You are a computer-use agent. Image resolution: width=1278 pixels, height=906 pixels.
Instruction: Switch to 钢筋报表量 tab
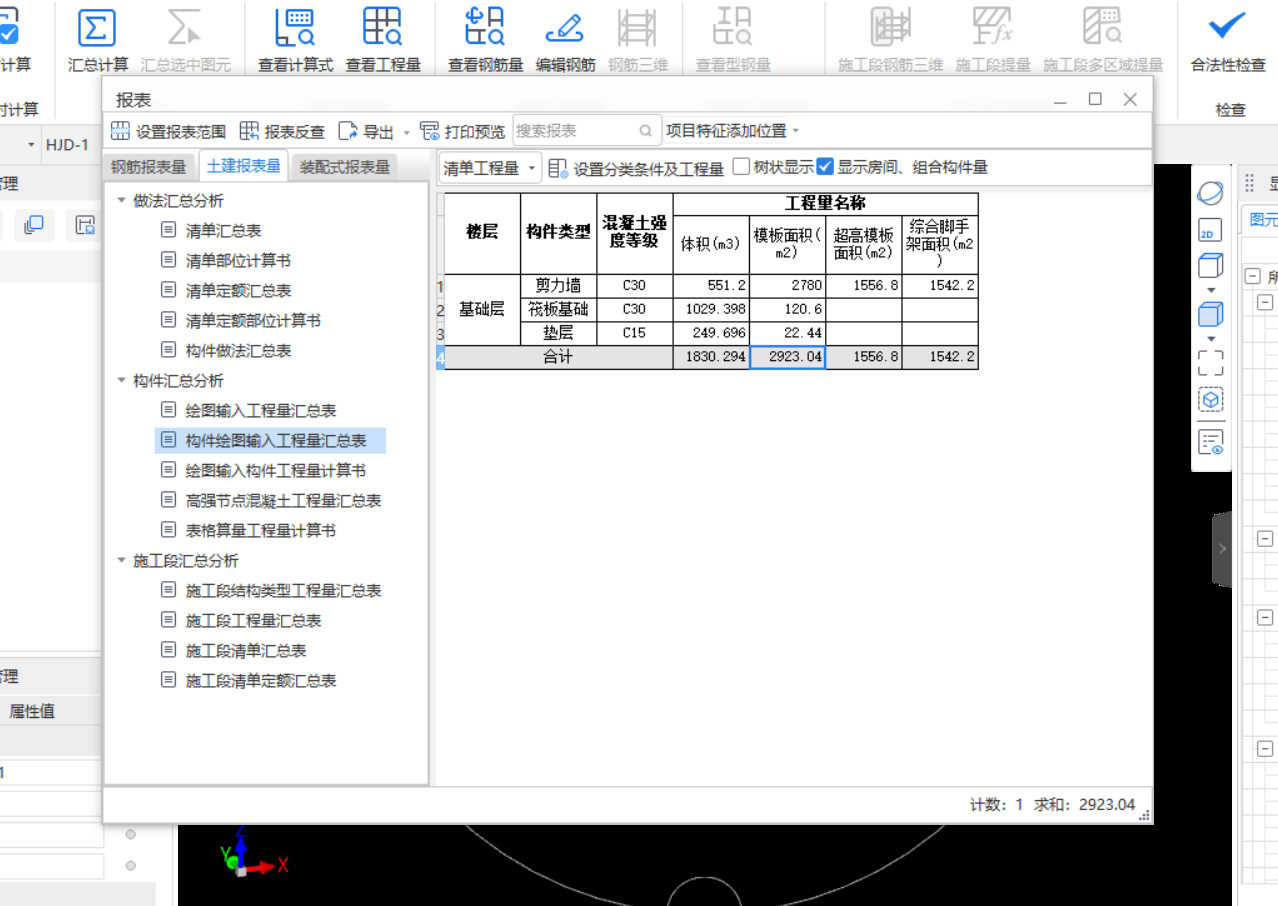click(149, 167)
